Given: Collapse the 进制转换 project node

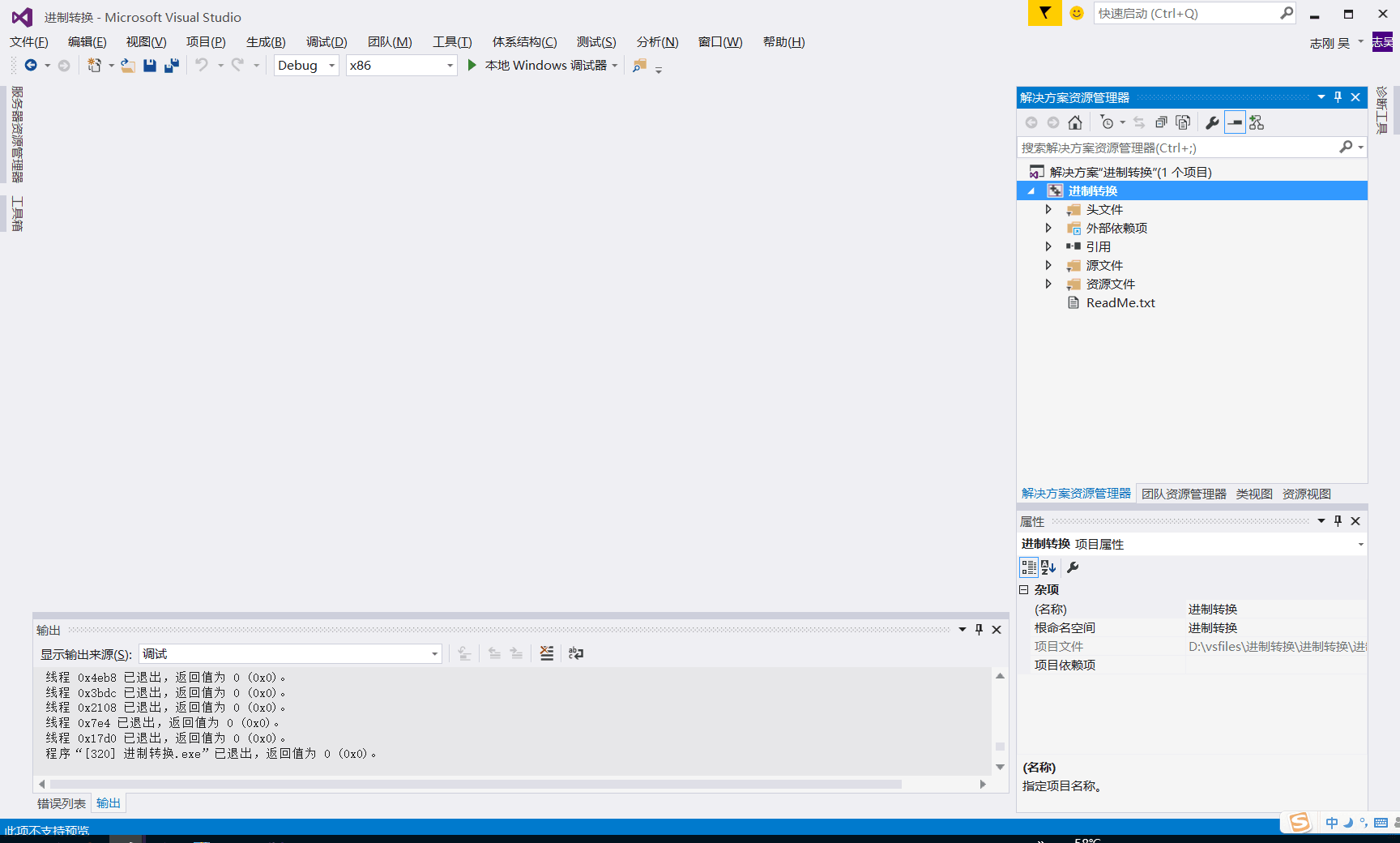Looking at the screenshot, I should 1031,190.
